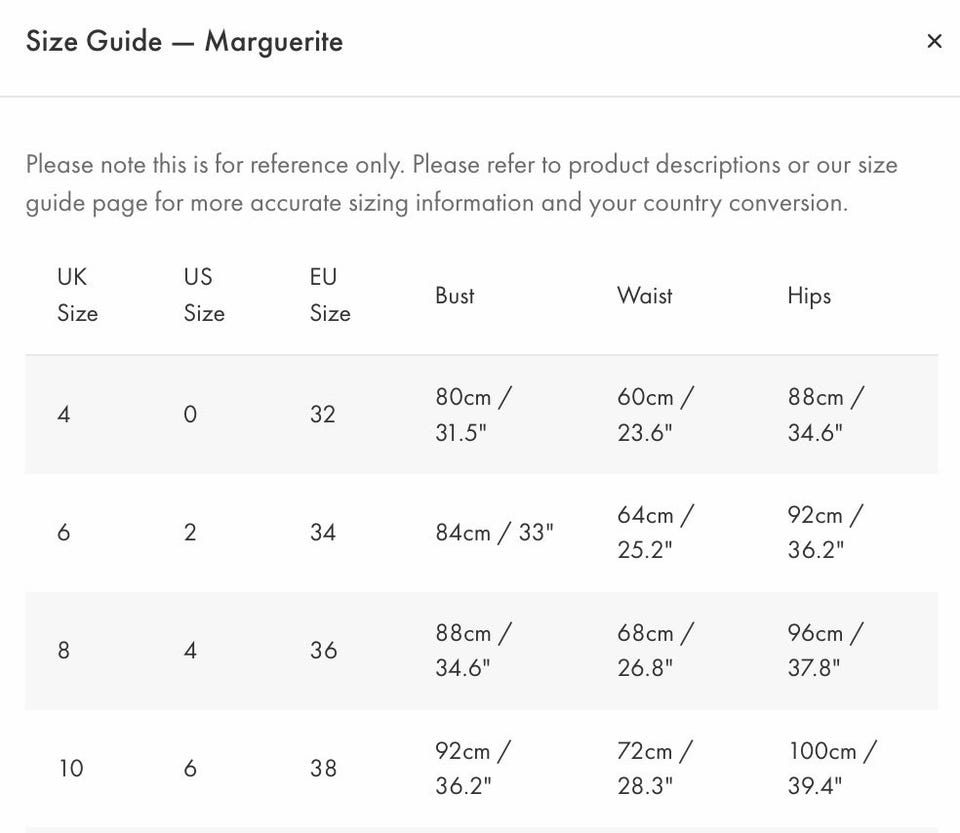Viewport: 960px width, 833px height.
Task: Click the Bust column header
Action: (455, 296)
